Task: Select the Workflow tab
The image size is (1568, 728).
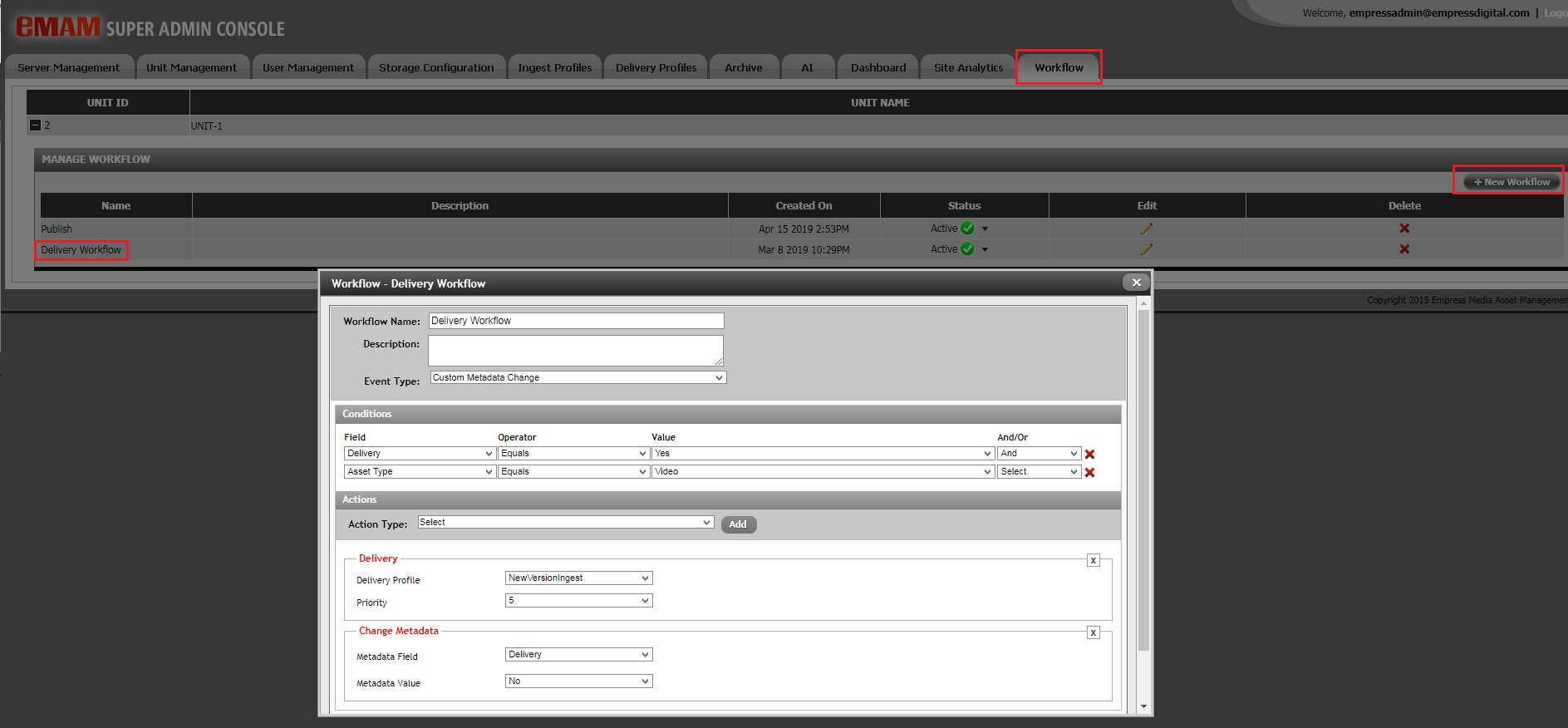Action: (1059, 67)
